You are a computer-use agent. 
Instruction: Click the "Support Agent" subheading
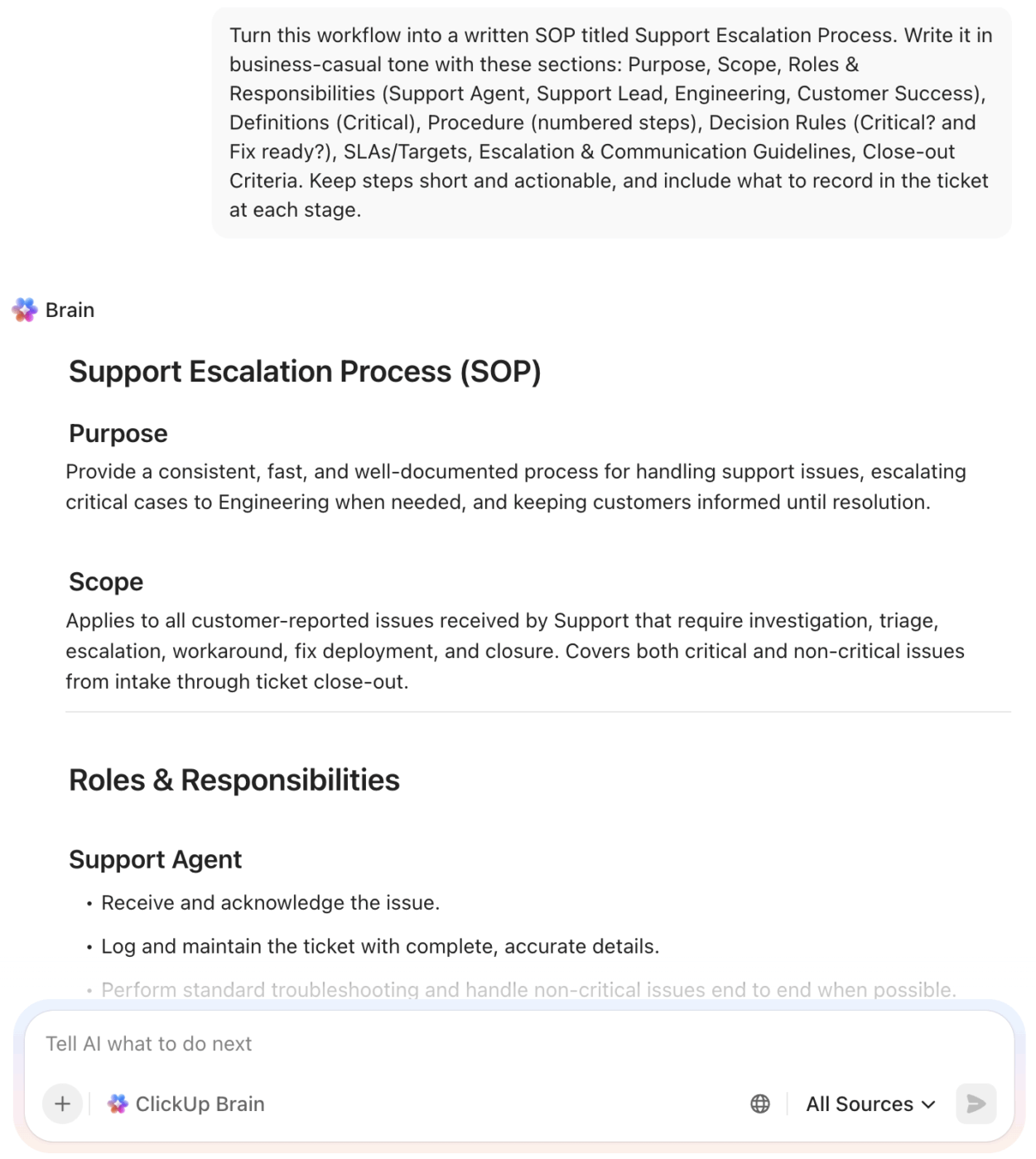point(156,859)
